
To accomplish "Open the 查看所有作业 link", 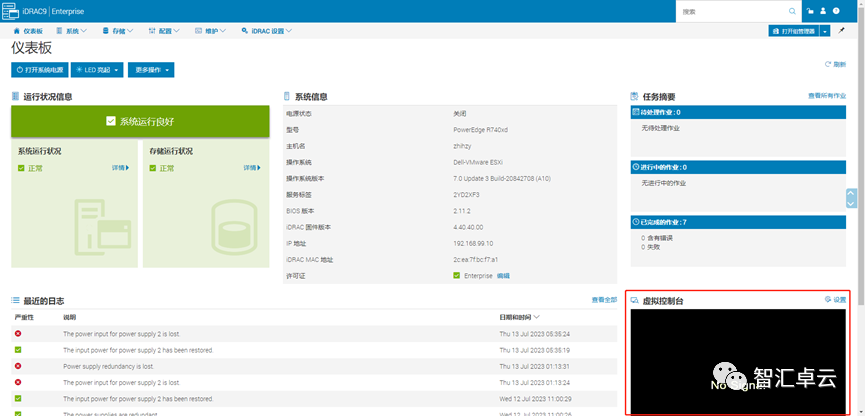I will pos(827,96).
